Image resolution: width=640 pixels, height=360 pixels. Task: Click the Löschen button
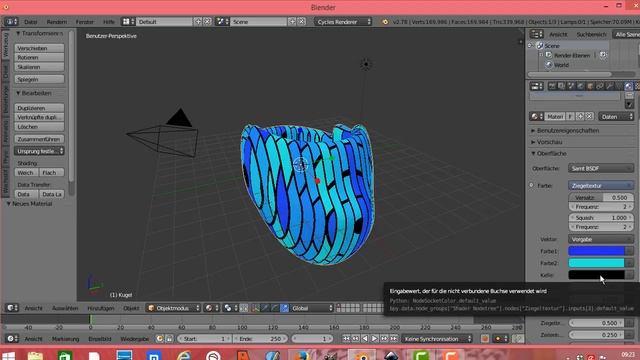39,127
